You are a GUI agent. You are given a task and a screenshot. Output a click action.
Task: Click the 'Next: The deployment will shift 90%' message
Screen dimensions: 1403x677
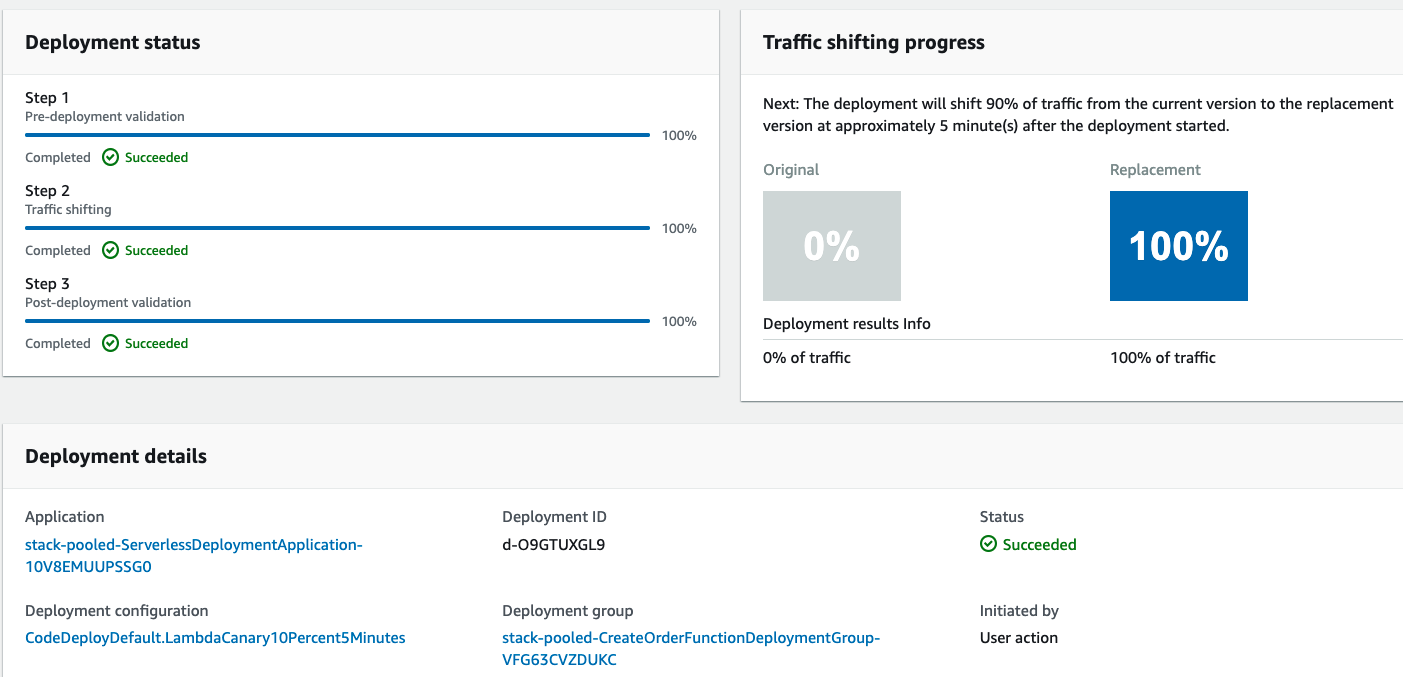pyautogui.click(x=1078, y=115)
